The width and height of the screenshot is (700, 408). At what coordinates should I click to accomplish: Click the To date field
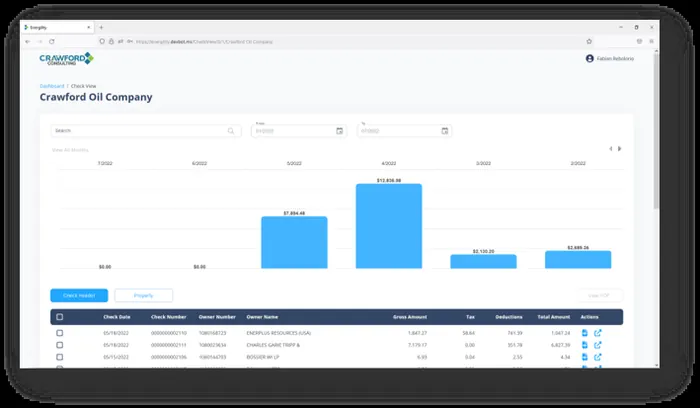coord(404,131)
